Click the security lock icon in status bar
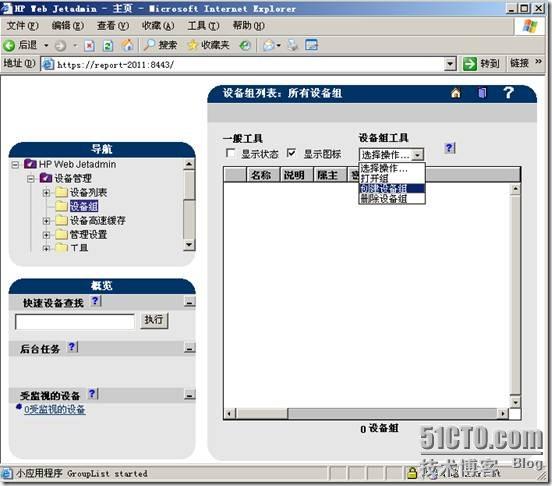The image size is (552, 486). point(411,473)
